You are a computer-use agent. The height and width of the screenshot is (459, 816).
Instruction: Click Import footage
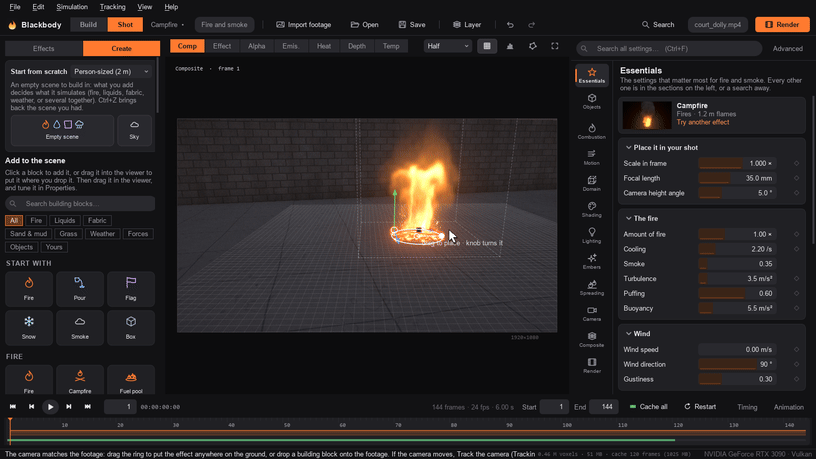(x=303, y=24)
